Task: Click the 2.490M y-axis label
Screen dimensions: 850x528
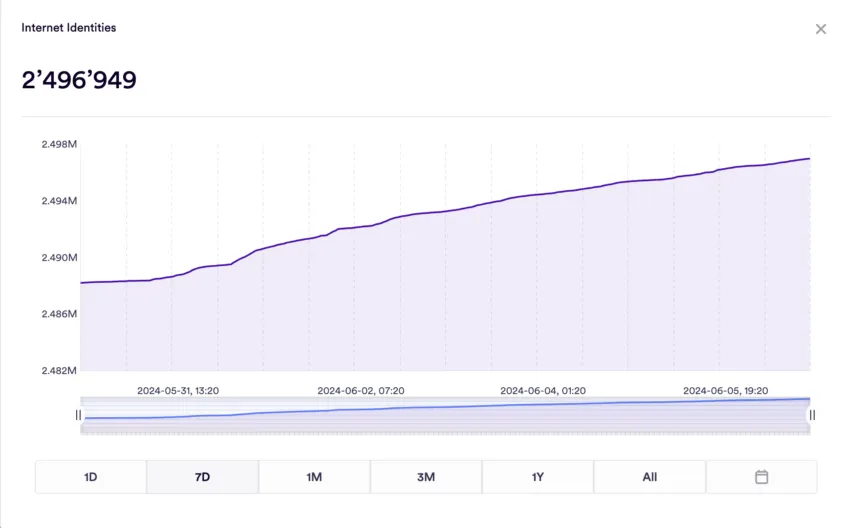Action: tap(59, 258)
